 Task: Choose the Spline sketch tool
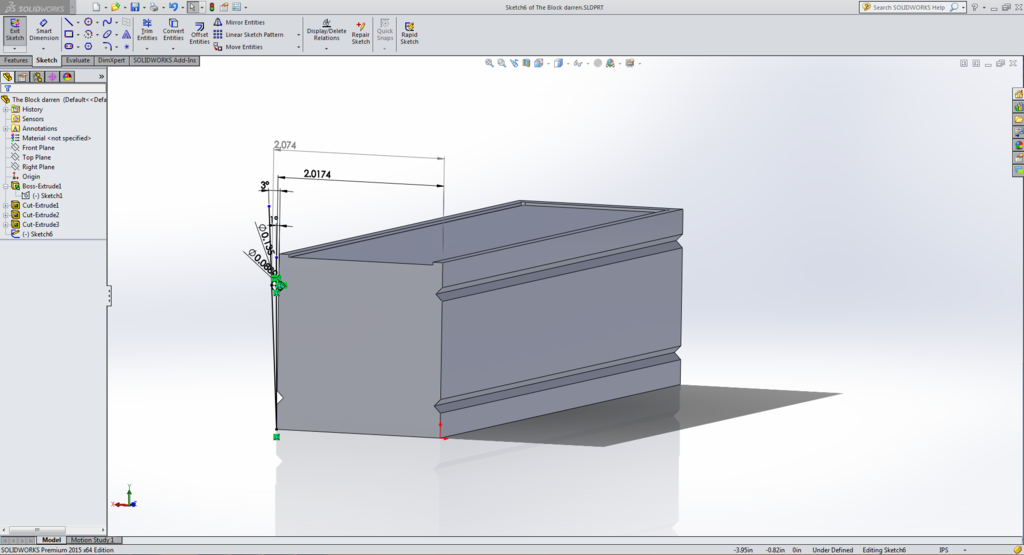pos(107,22)
